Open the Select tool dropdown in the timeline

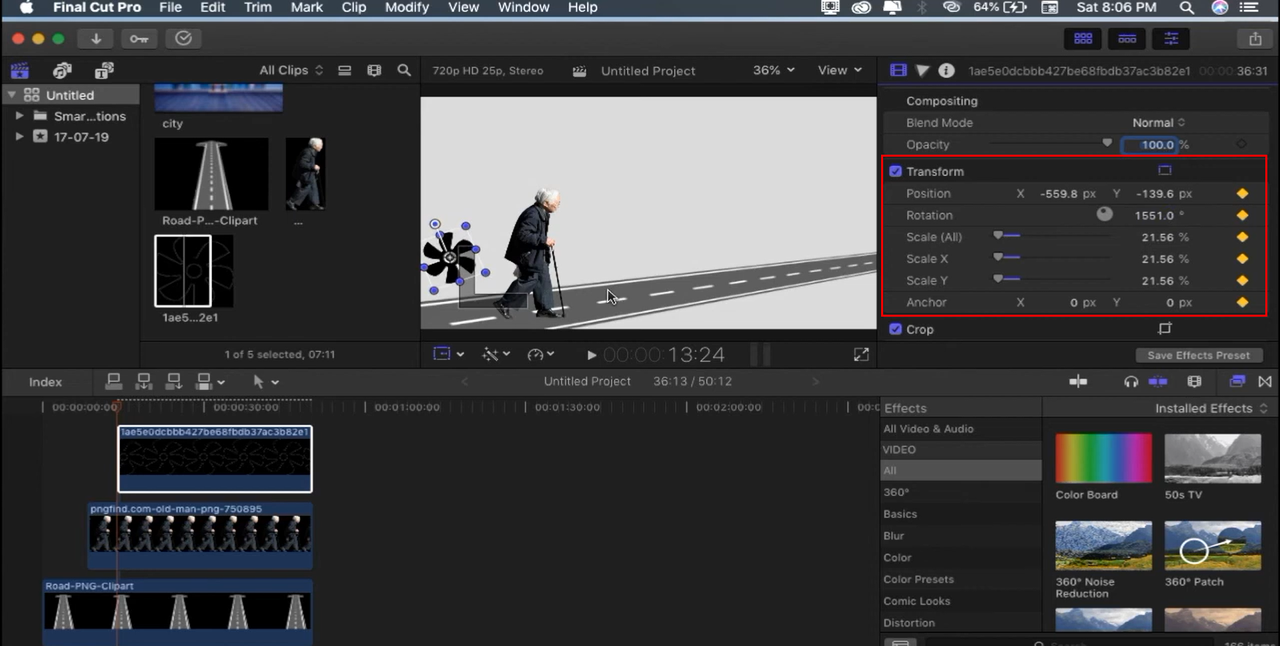point(265,382)
